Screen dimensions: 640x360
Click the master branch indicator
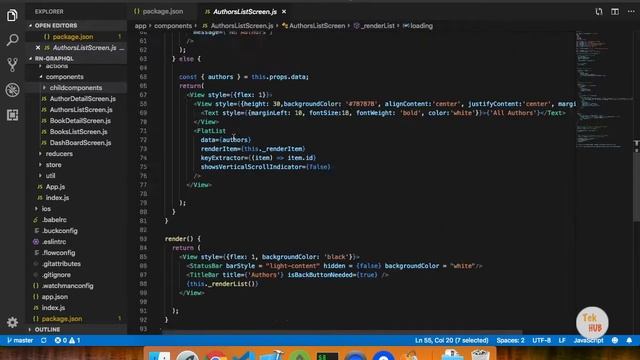point(20,340)
